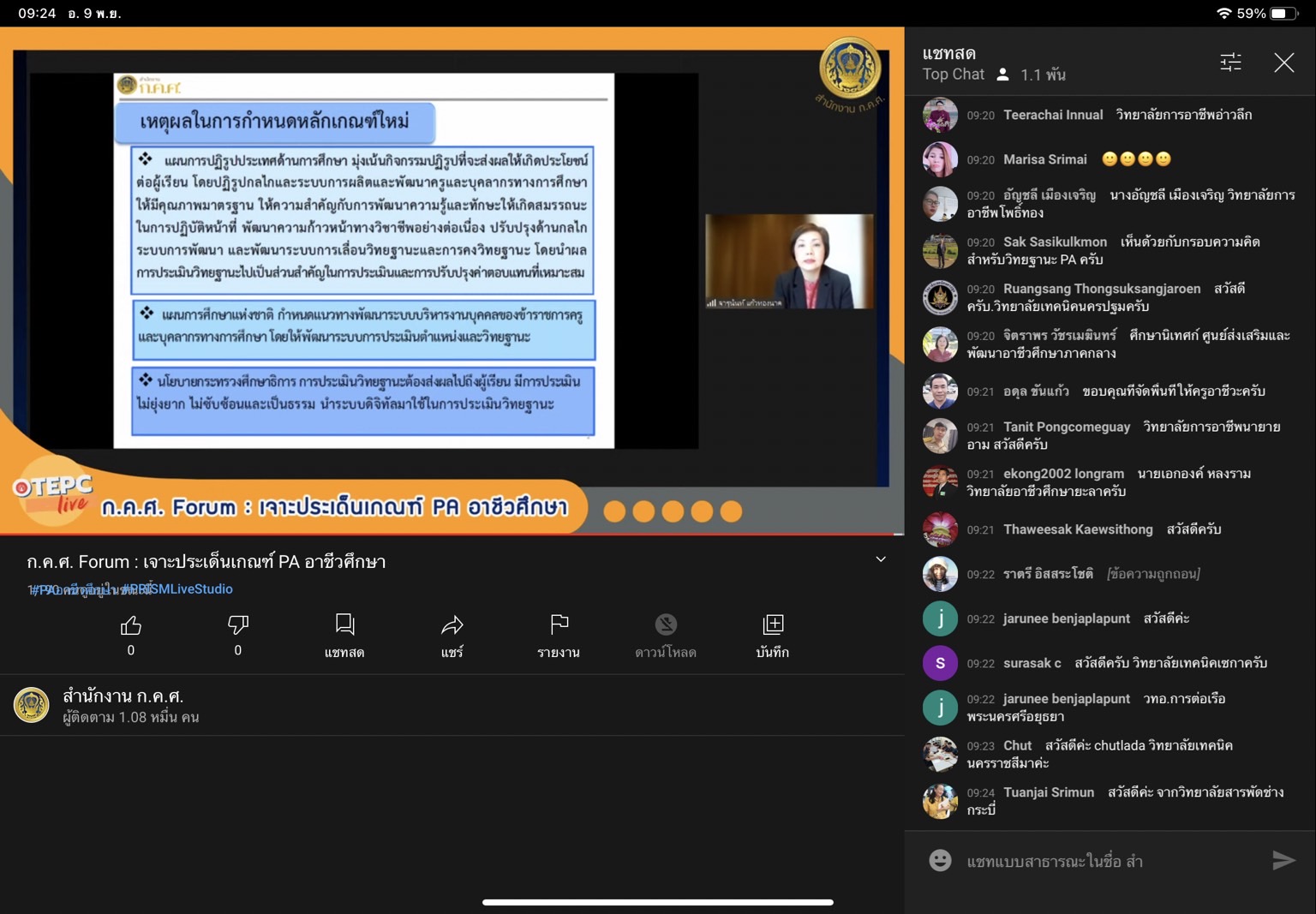Tap อดุล ขันแก้ว chat avatar

click(x=940, y=391)
